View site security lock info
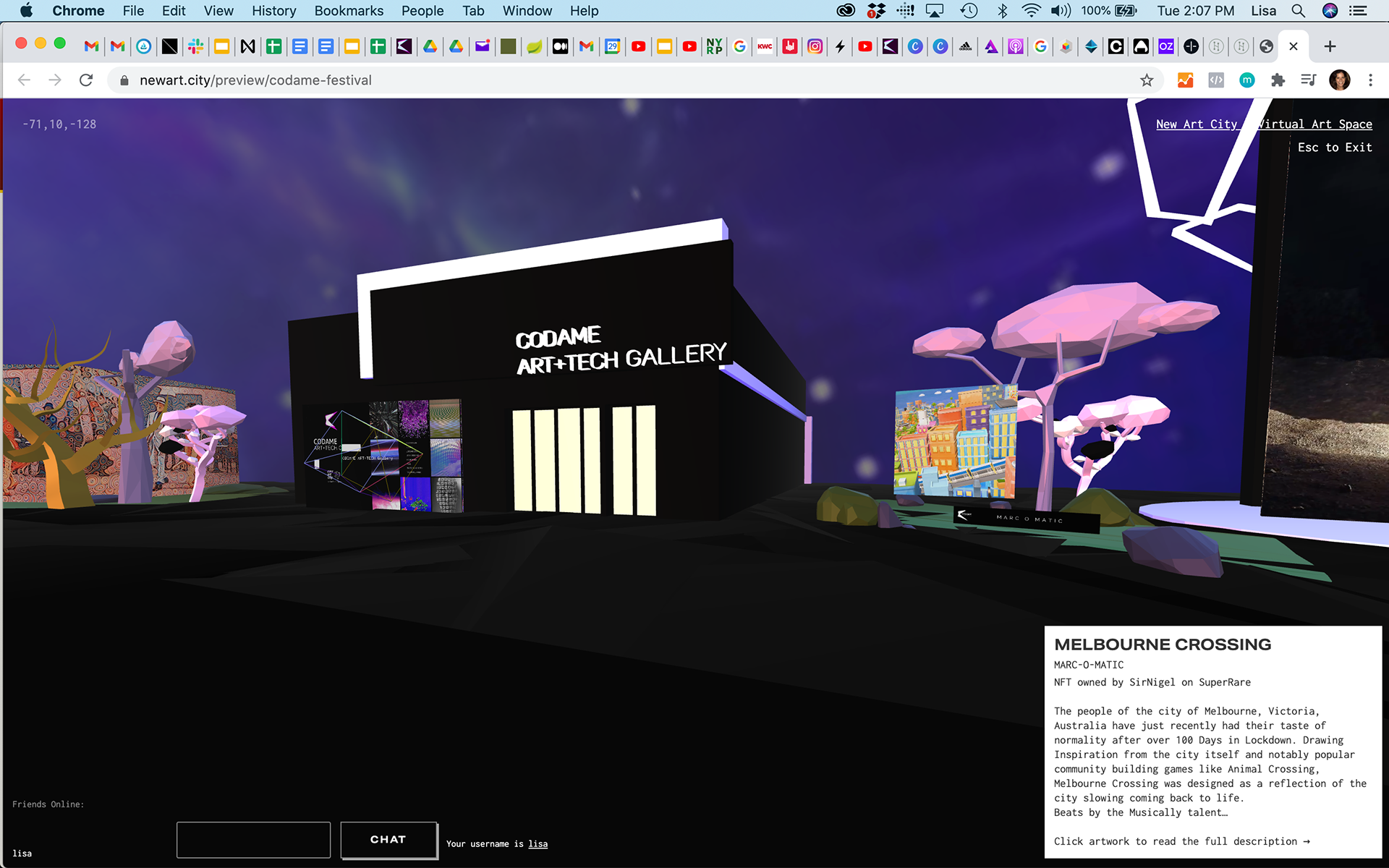 (124, 80)
